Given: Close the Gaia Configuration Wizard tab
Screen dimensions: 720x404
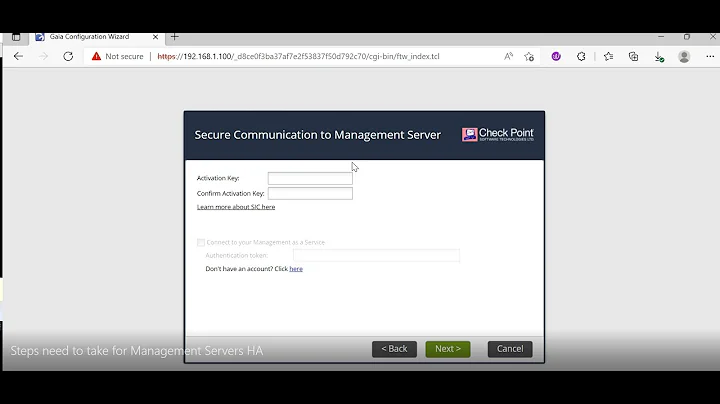Looking at the screenshot, I should pyautogui.click(x=155, y=37).
